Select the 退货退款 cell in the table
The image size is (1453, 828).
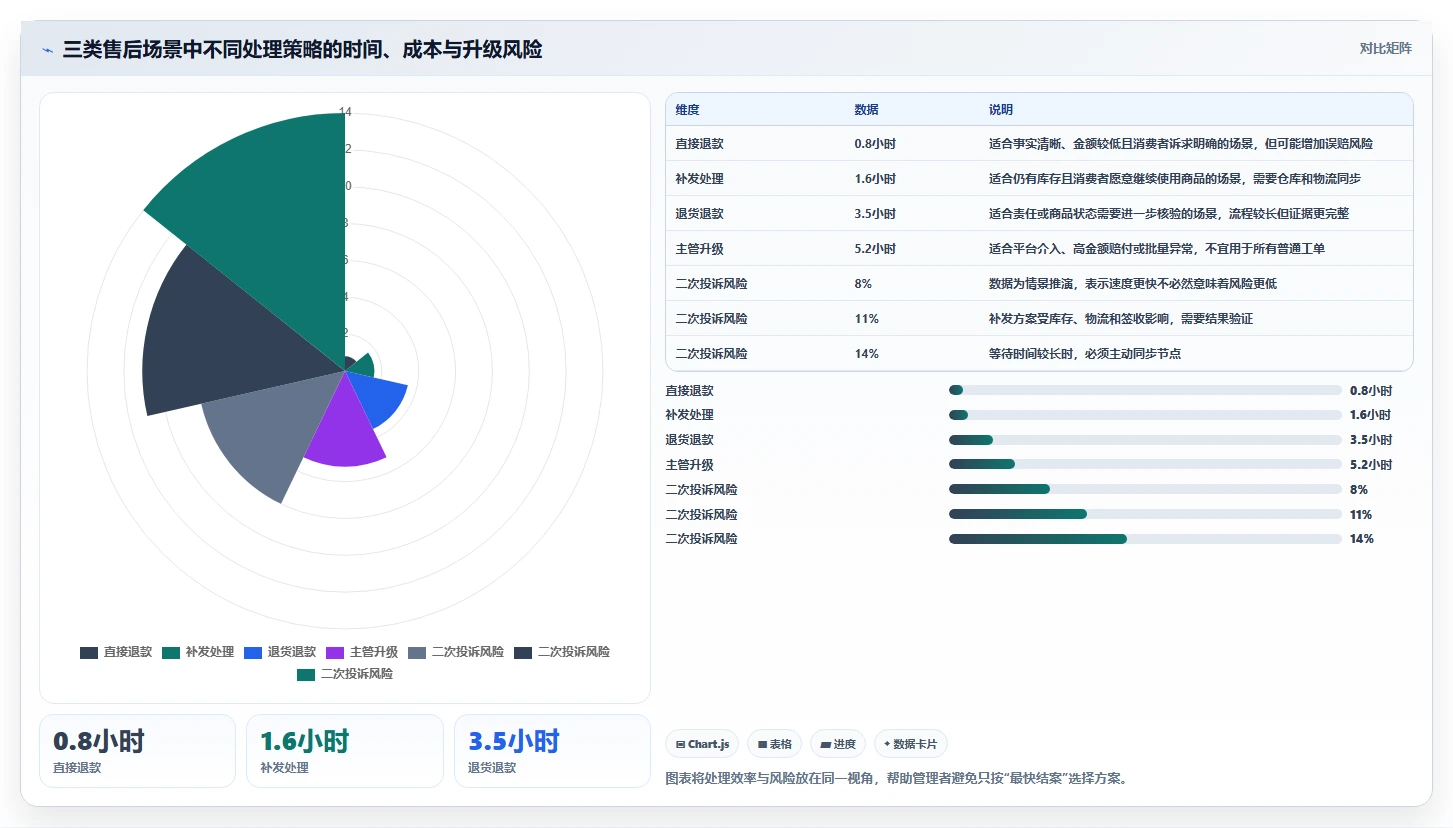pyautogui.click(x=699, y=213)
